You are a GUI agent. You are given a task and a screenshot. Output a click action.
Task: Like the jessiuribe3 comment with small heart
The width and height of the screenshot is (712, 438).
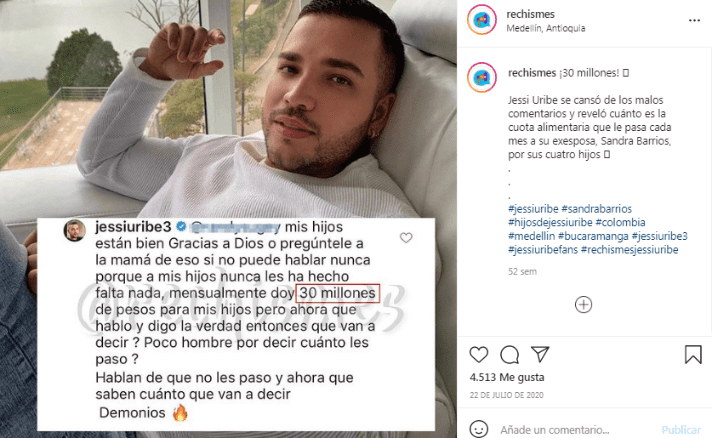click(x=406, y=237)
